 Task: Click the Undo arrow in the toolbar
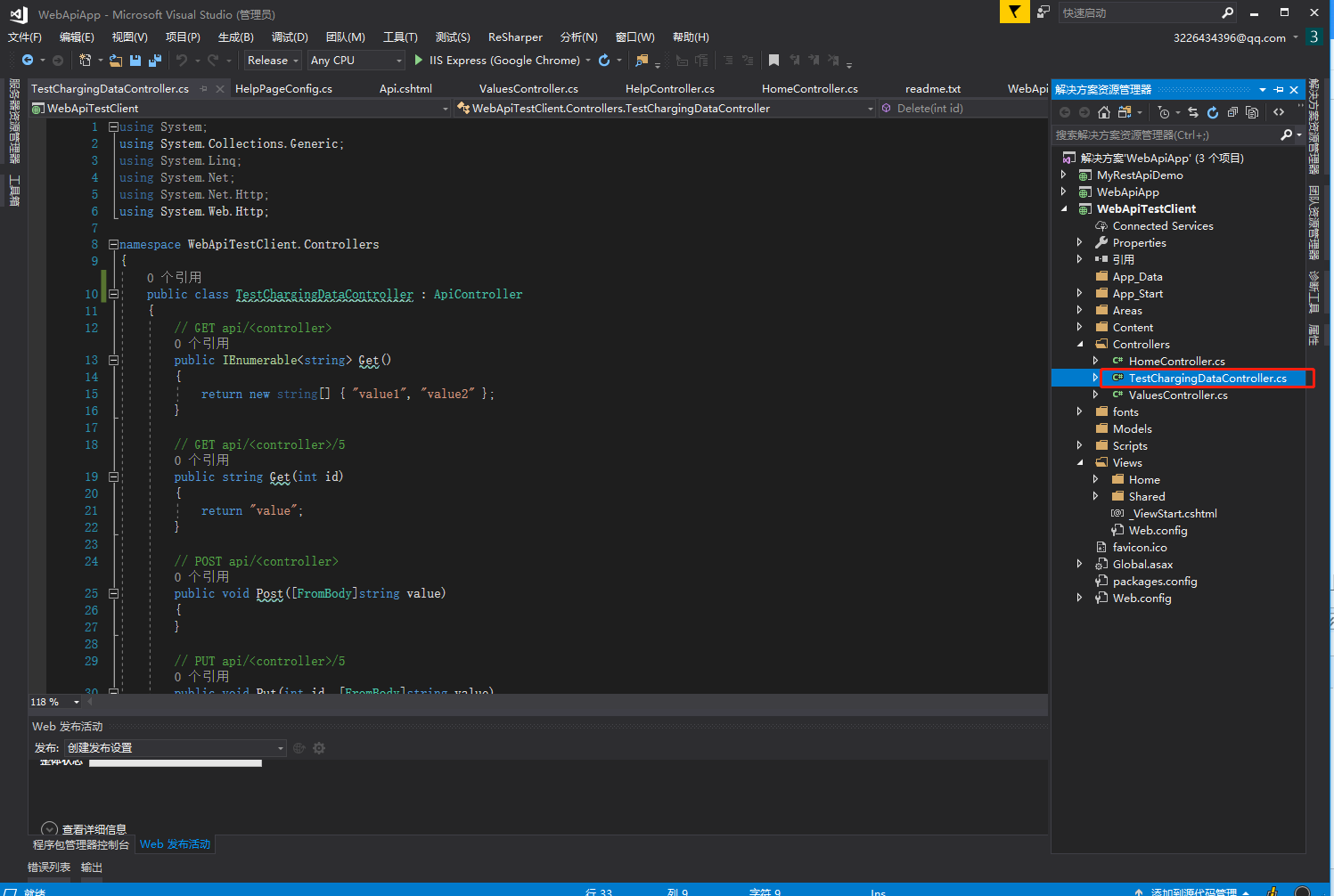pos(182,61)
